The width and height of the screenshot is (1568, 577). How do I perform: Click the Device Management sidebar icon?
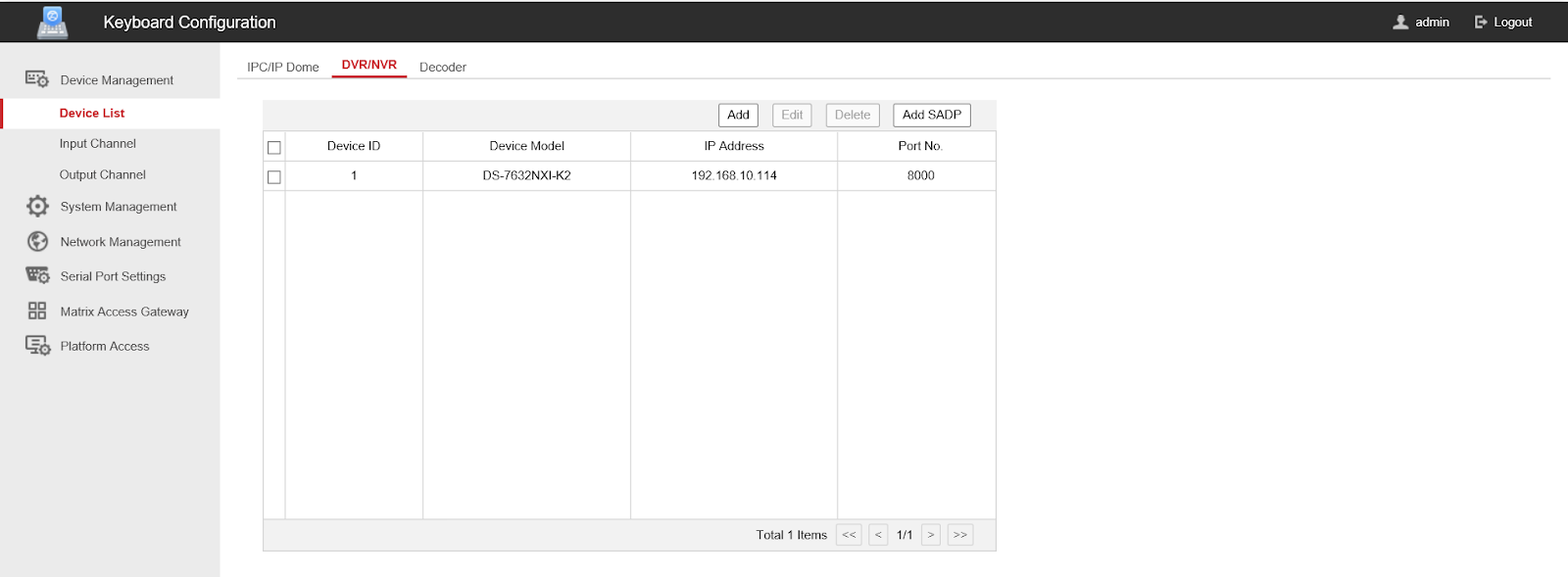37,79
